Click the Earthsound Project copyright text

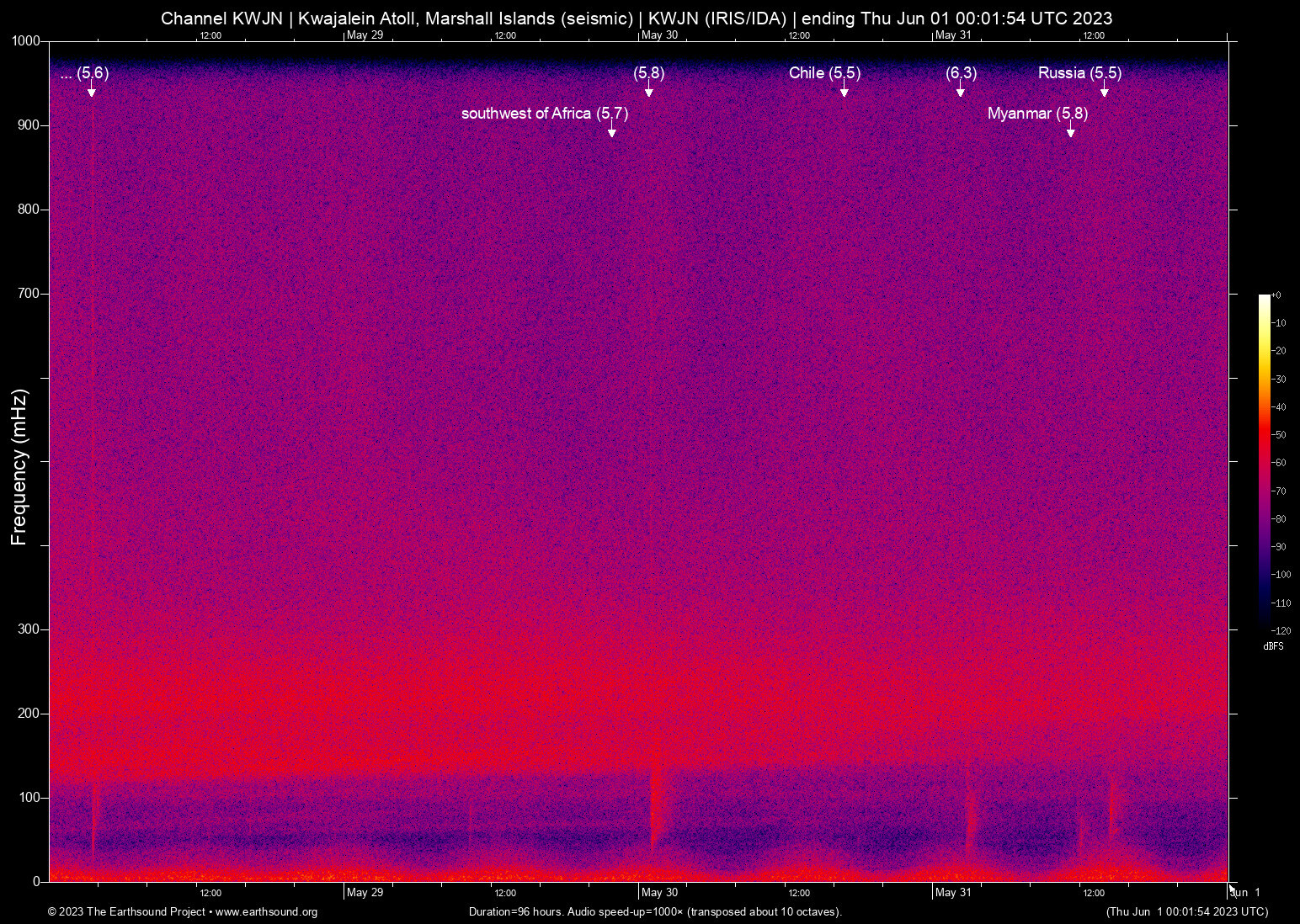[126, 912]
